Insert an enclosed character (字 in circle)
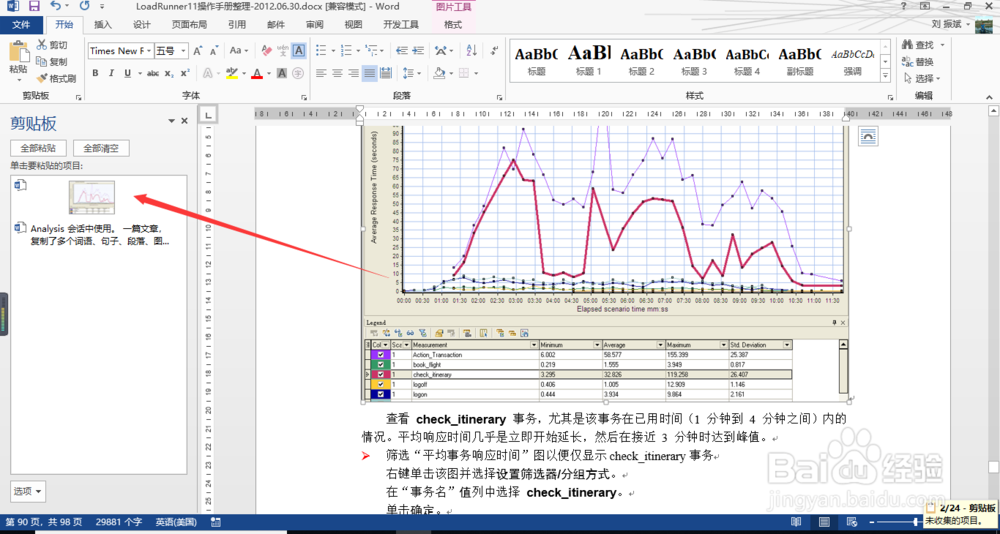Viewport: 1000px width, 534px height. pos(298,73)
